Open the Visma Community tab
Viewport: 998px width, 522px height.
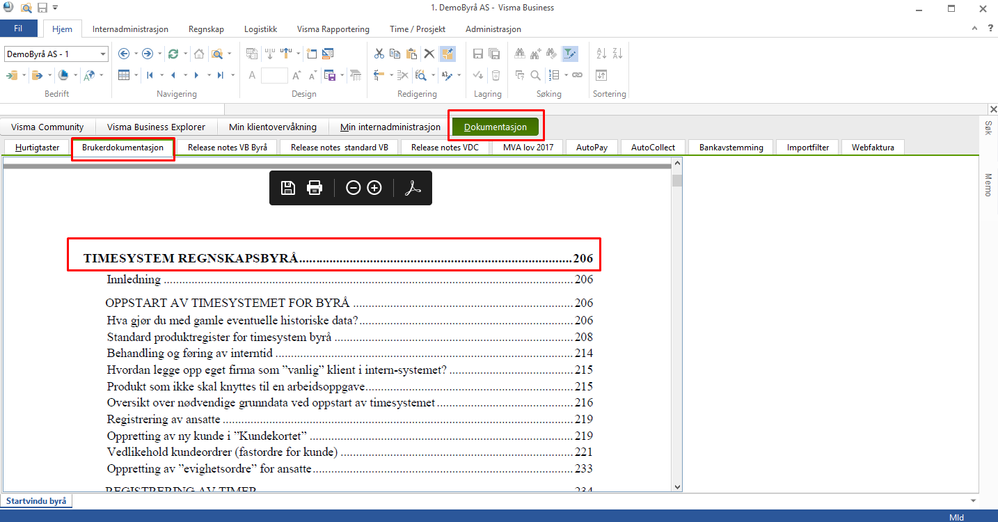[x=47, y=127]
